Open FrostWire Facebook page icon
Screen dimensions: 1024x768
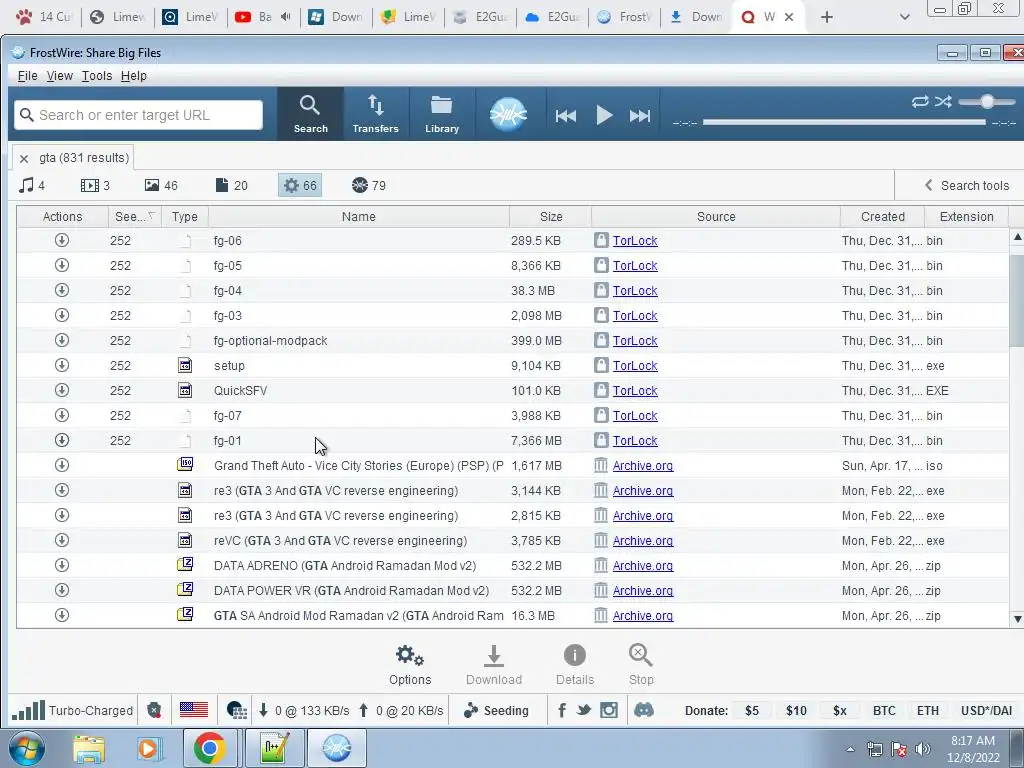[562, 711]
